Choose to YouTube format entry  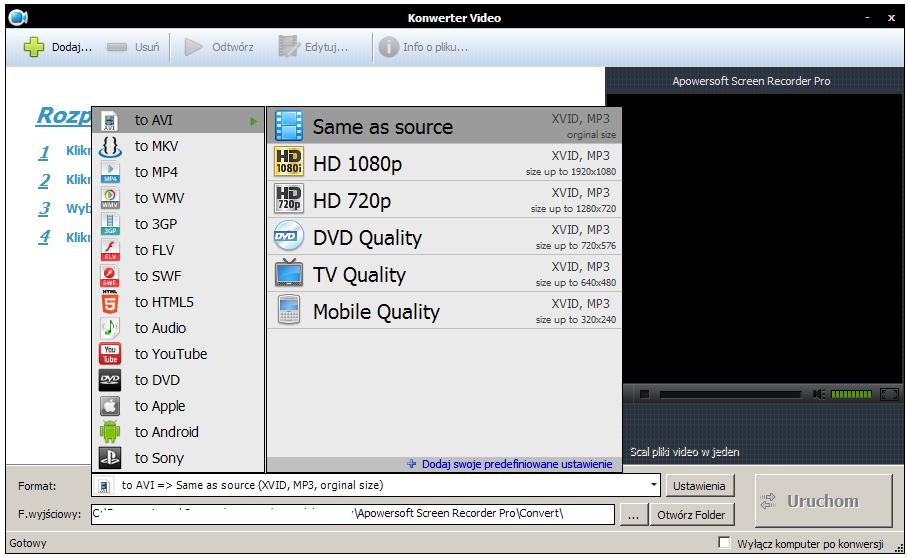178,354
